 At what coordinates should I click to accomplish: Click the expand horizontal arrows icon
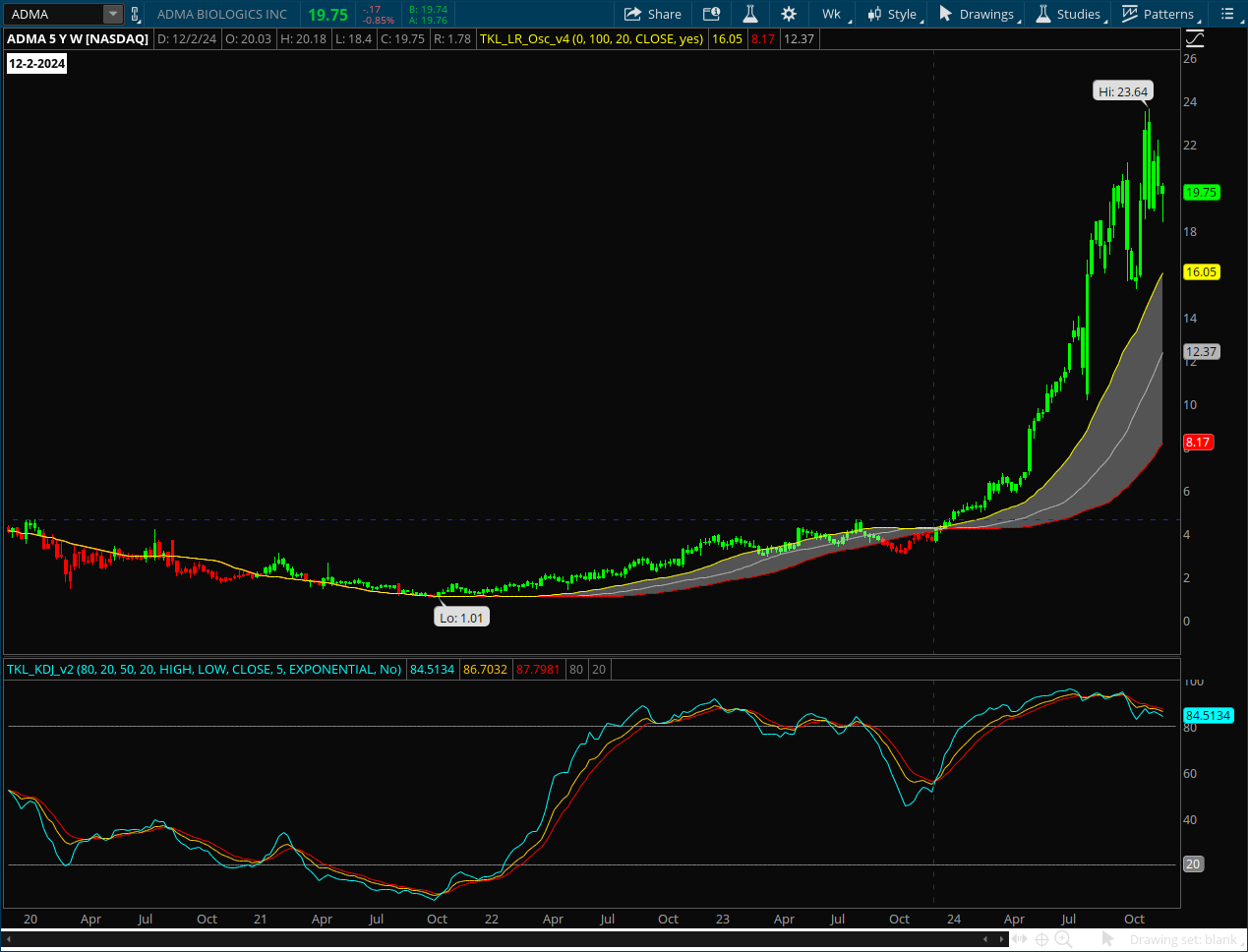tap(1020, 939)
